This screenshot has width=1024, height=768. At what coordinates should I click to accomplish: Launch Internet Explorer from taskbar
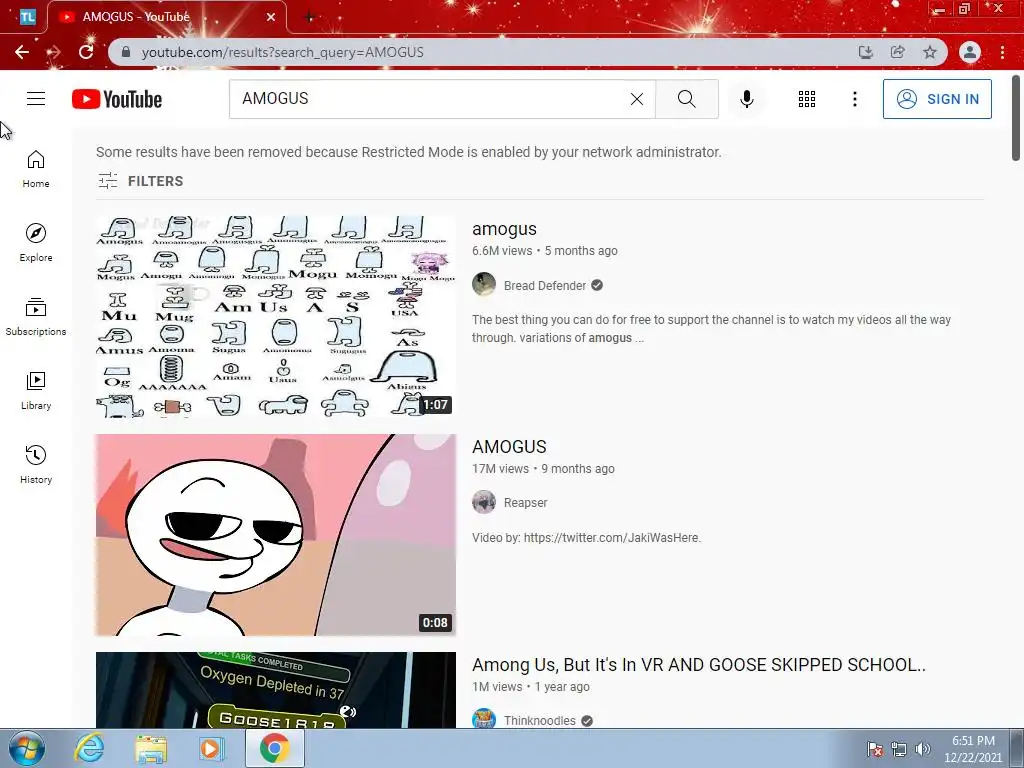(x=89, y=748)
